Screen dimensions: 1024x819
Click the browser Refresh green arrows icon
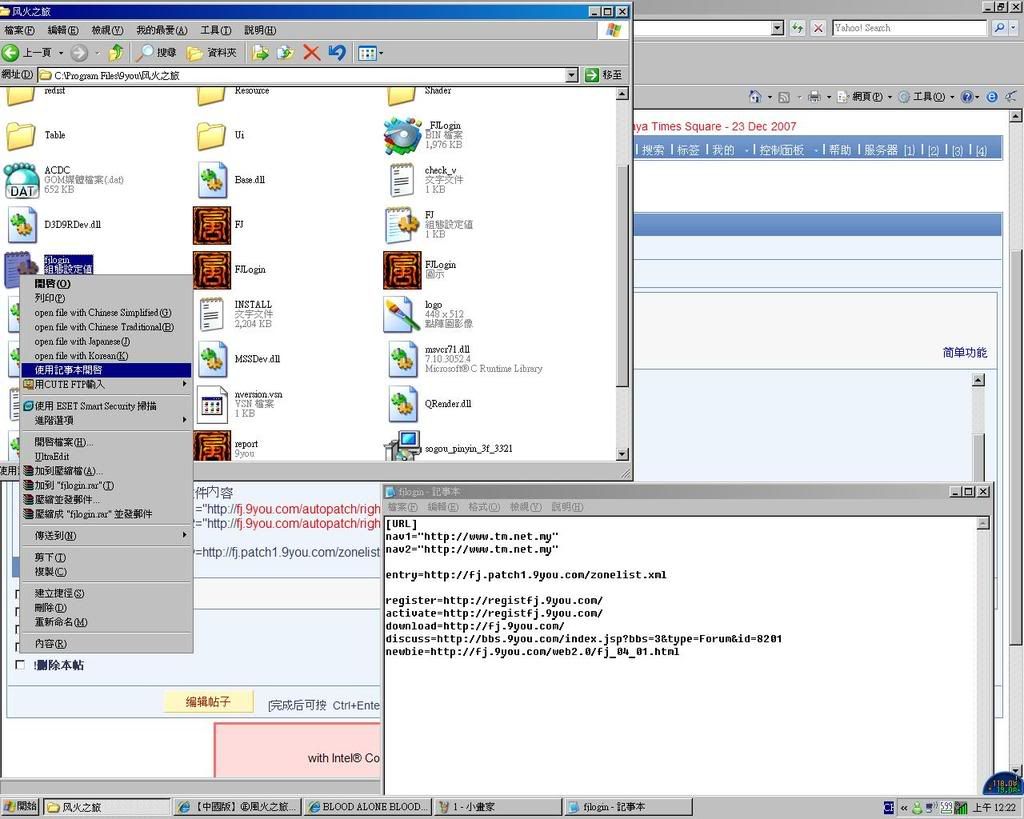click(797, 28)
